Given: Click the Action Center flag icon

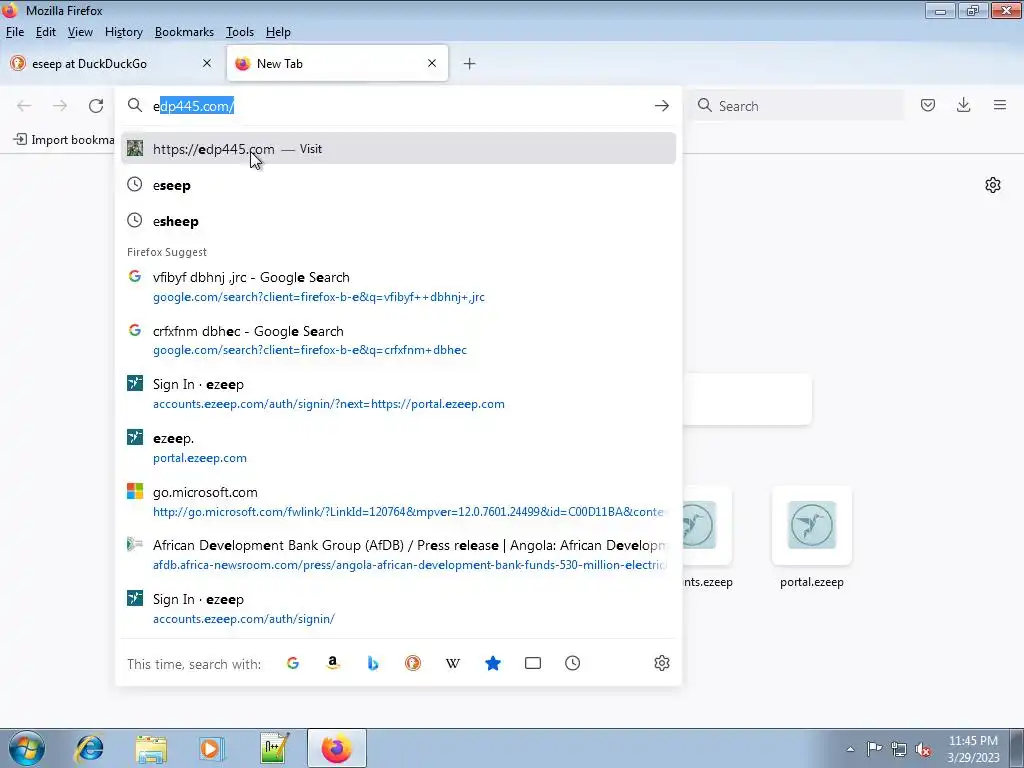Looking at the screenshot, I should click(x=874, y=748).
